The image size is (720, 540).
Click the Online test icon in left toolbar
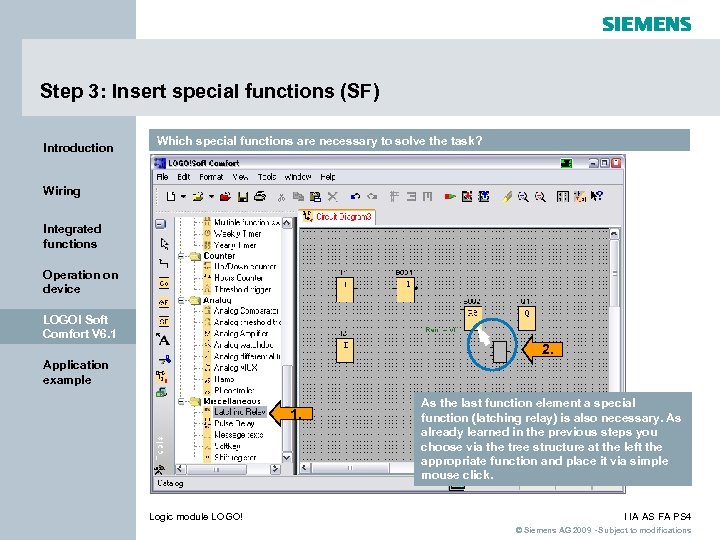[162, 392]
